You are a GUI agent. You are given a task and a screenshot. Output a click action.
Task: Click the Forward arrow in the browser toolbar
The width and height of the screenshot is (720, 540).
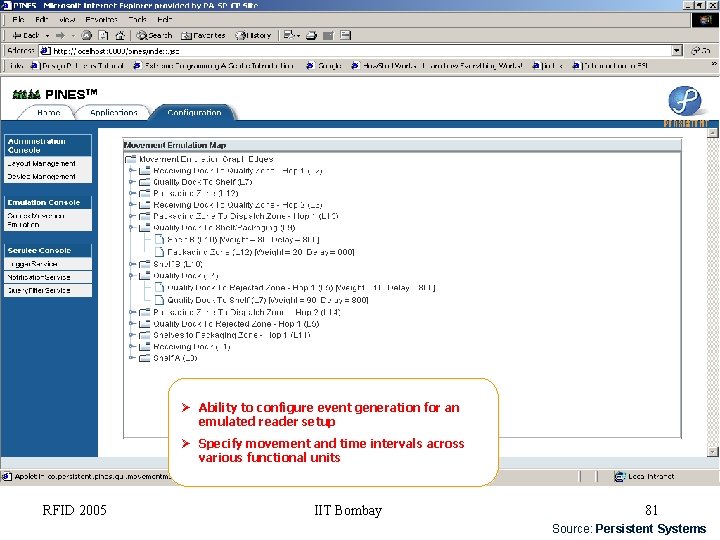coord(60,35)
